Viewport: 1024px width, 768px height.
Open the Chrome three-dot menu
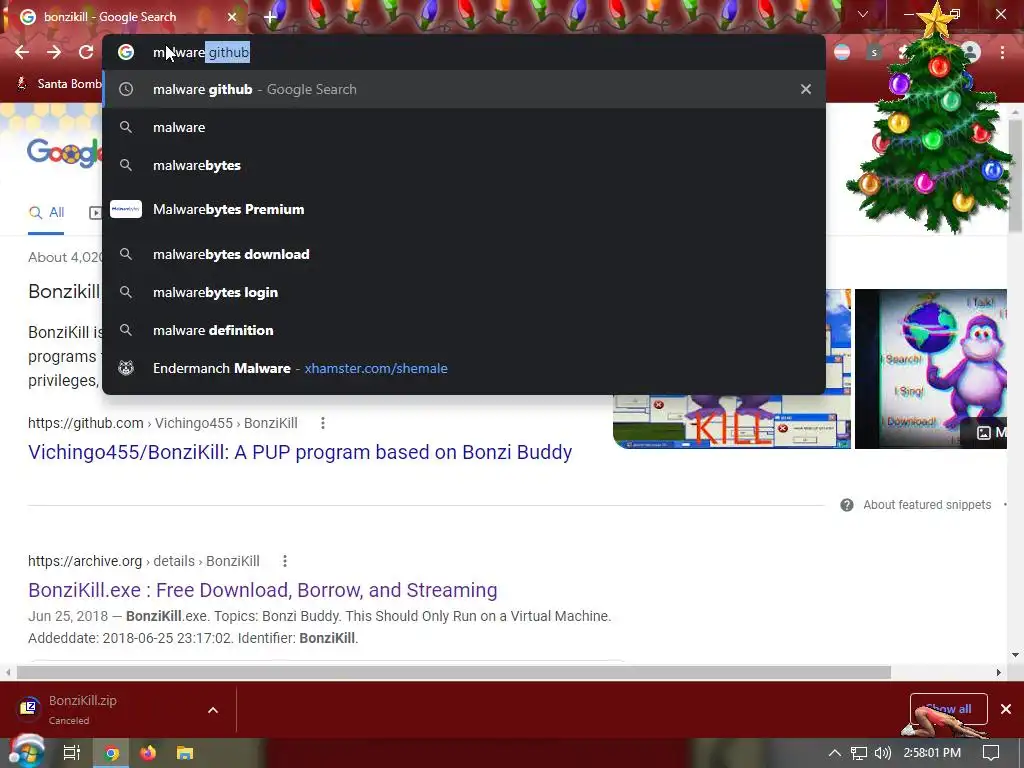pyautogui.click(x=1002, y=52)
